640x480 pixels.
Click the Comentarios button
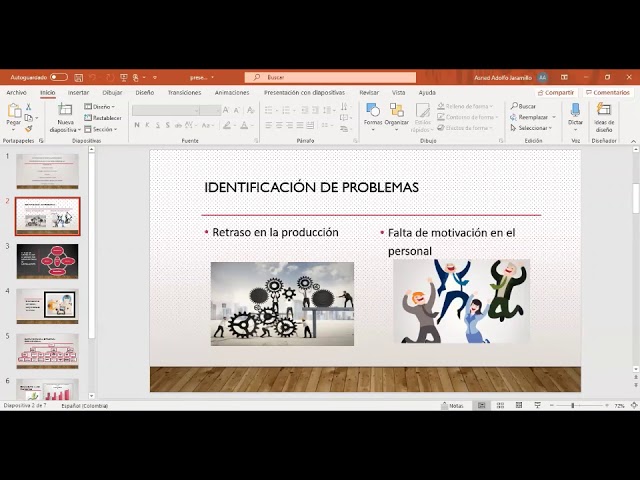pos(609,92)
